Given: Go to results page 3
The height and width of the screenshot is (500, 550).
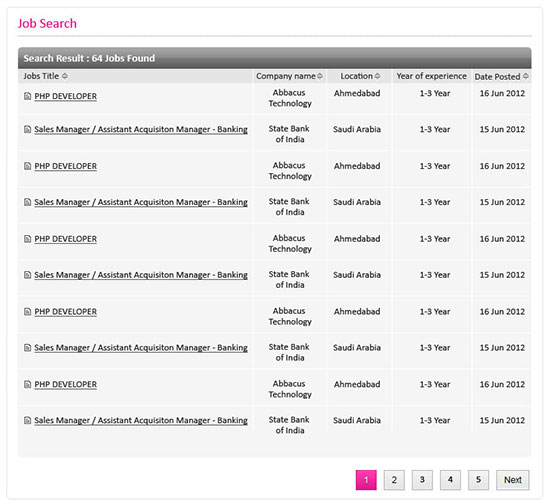Looking at the screenshot, I should click(x=422, y=480).
